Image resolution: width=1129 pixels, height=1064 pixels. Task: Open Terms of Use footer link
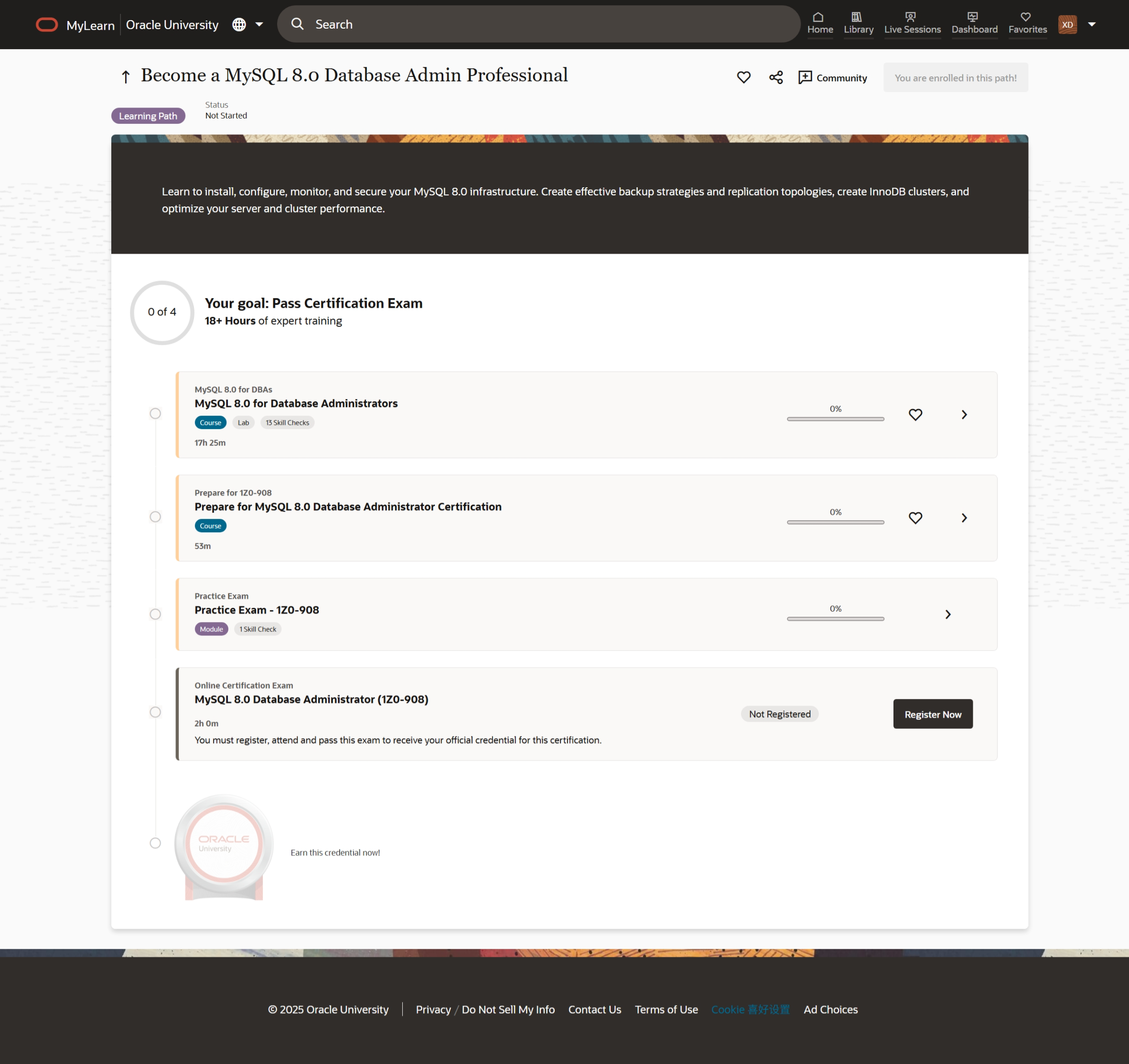point(666,1010)
